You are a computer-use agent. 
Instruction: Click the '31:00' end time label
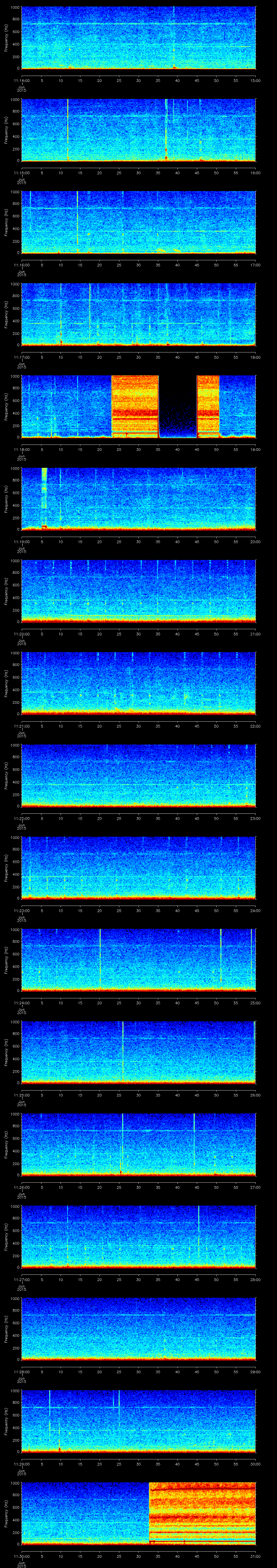click(255, 1556)
